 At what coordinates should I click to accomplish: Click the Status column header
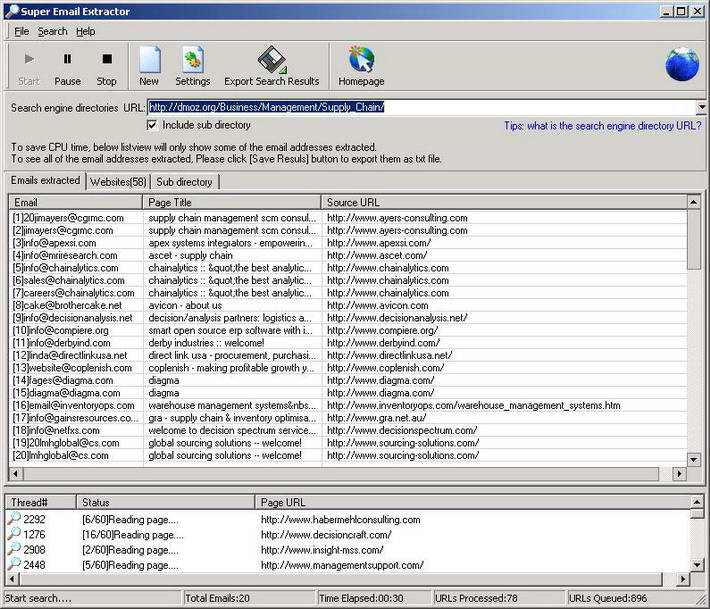point(166,502)
